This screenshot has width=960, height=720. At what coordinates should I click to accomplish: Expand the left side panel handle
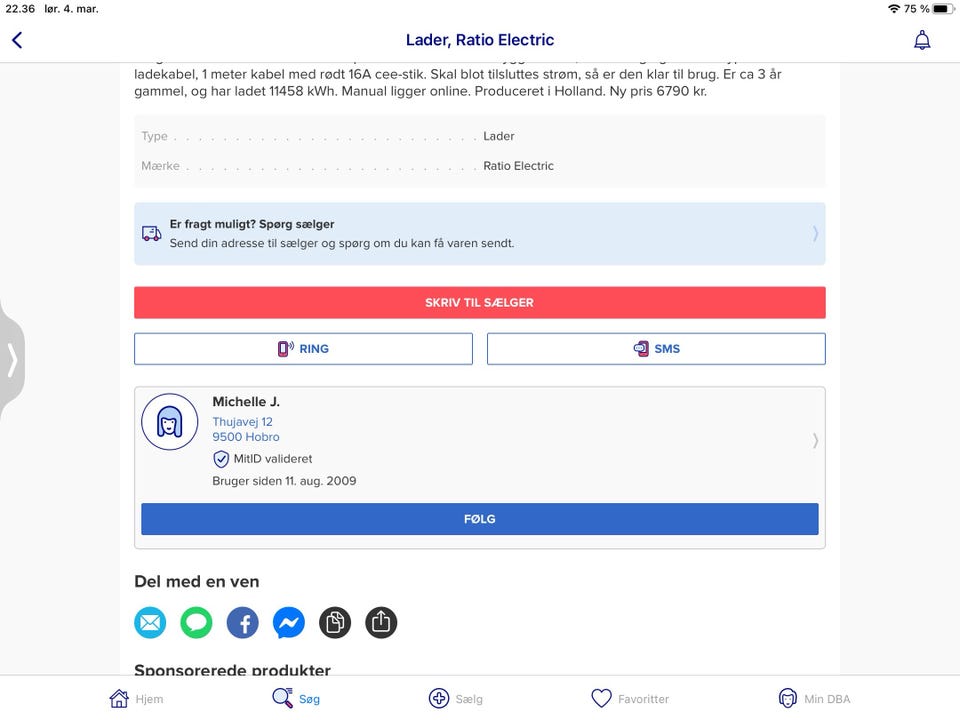(12, 360)
